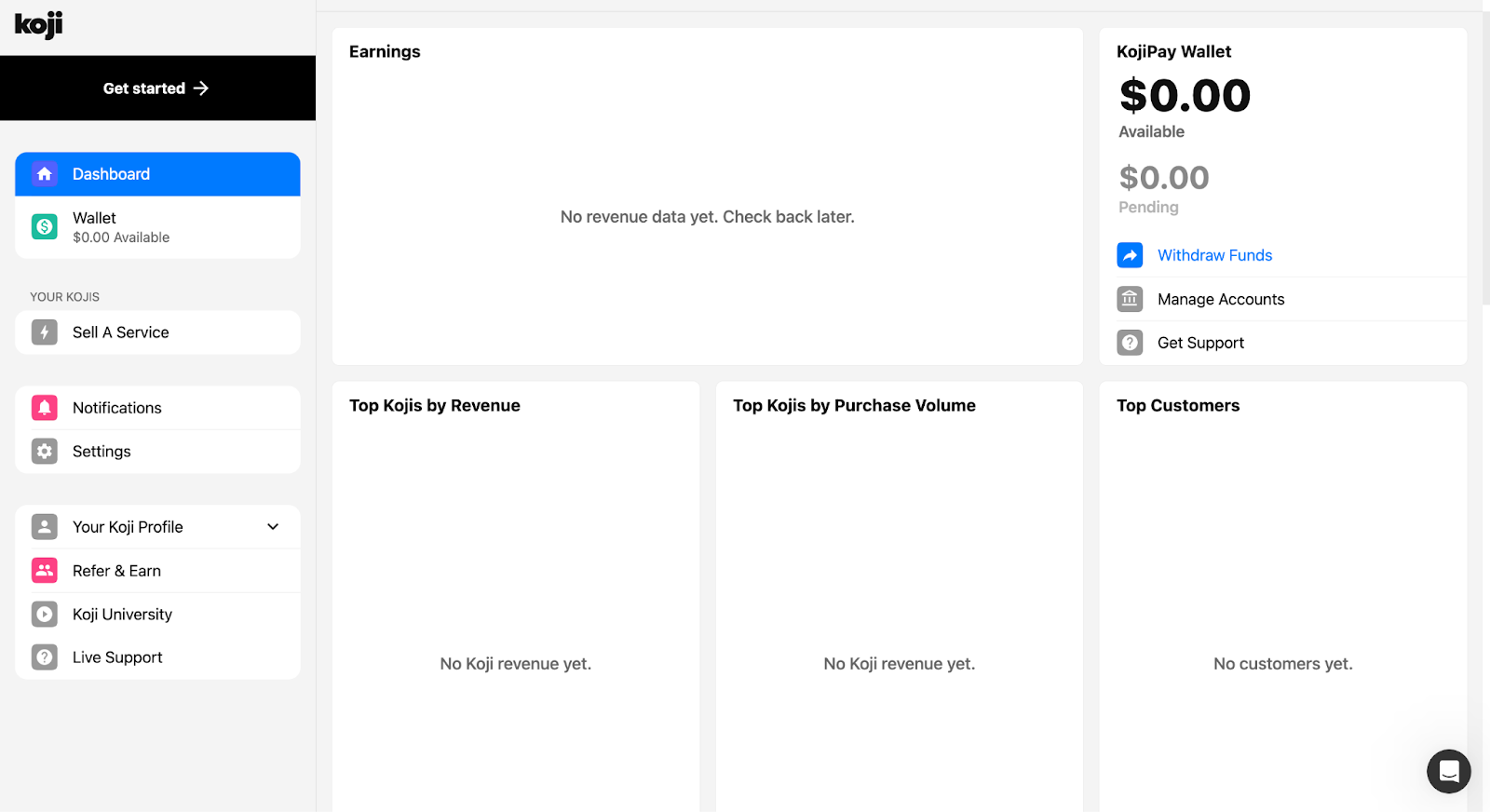Open the chat bubble widget
Viewport: 1490px width, 812px height.
coord(1449,771)
